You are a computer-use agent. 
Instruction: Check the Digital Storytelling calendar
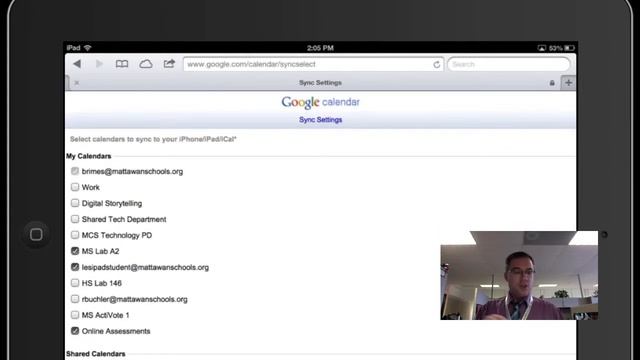(x=75, y=203)
